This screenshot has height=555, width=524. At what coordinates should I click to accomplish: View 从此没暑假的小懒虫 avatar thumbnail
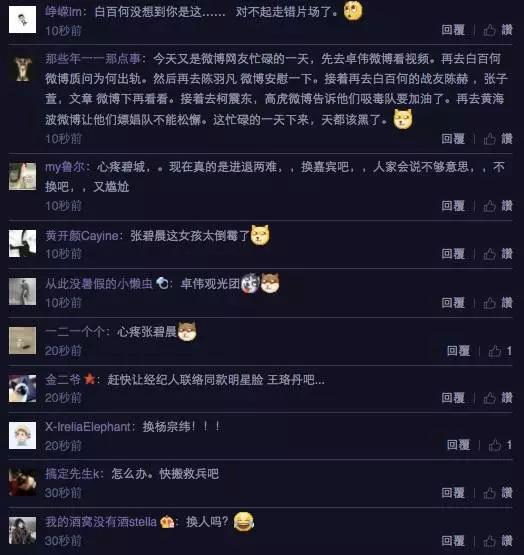22,292
